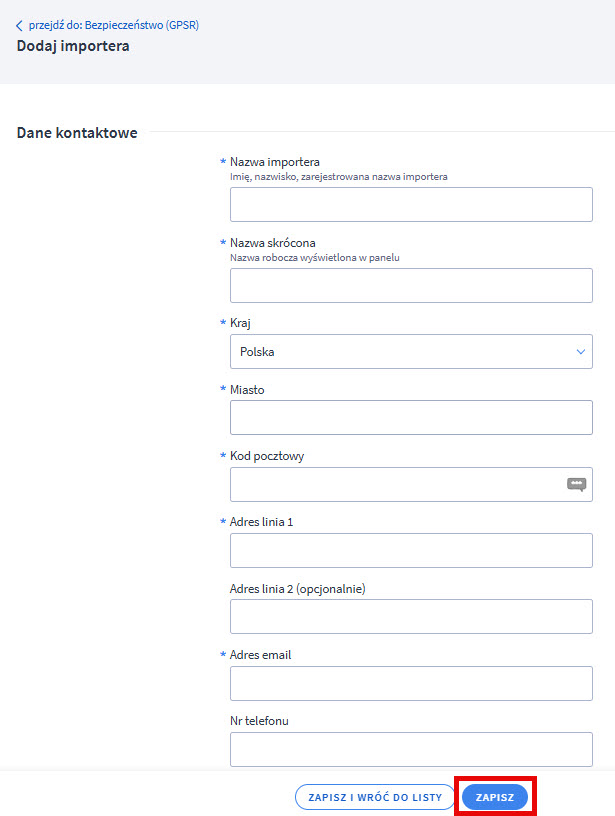The image size is (615, 816).
Task: Click the chat bubble icon in Kod pocztowy
Action: click(x=576, y=484)
